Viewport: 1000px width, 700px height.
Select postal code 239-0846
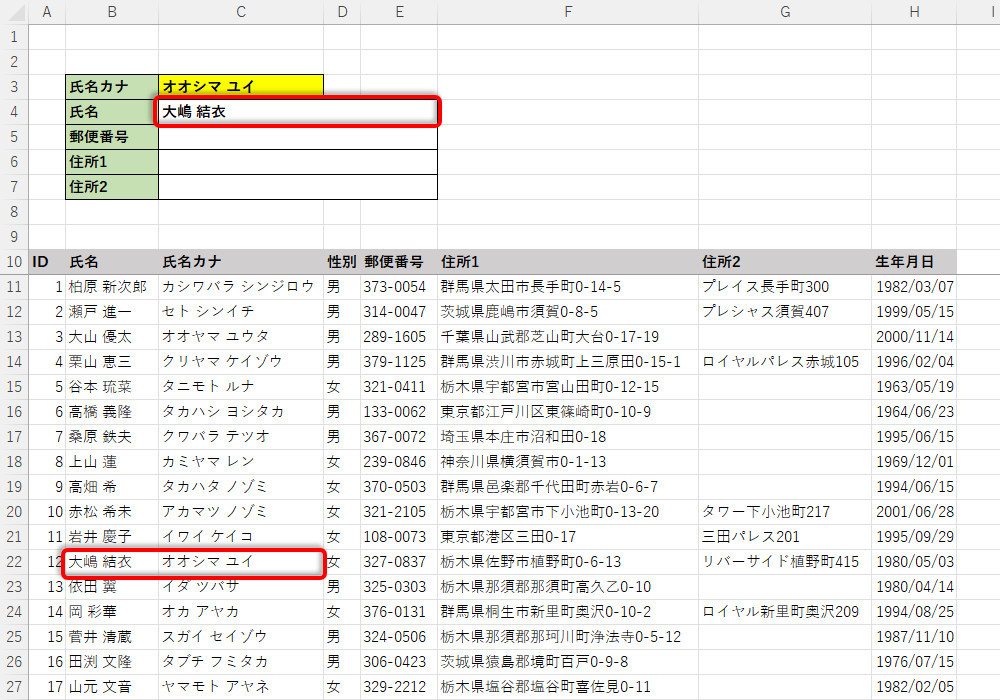399,462
